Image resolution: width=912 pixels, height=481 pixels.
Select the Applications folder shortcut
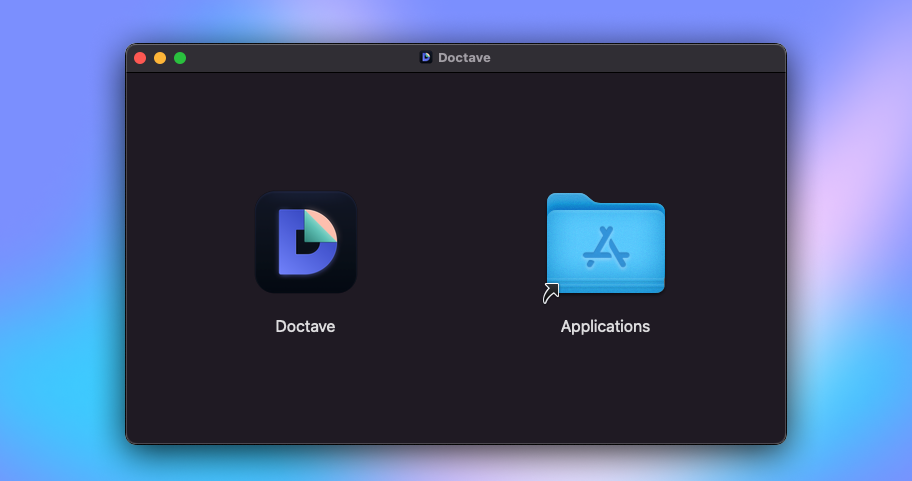tap(605, 244)
